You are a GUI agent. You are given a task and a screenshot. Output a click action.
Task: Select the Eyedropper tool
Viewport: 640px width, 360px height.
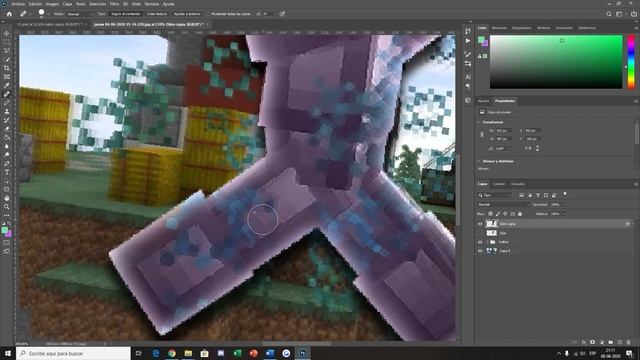[7, 85]
